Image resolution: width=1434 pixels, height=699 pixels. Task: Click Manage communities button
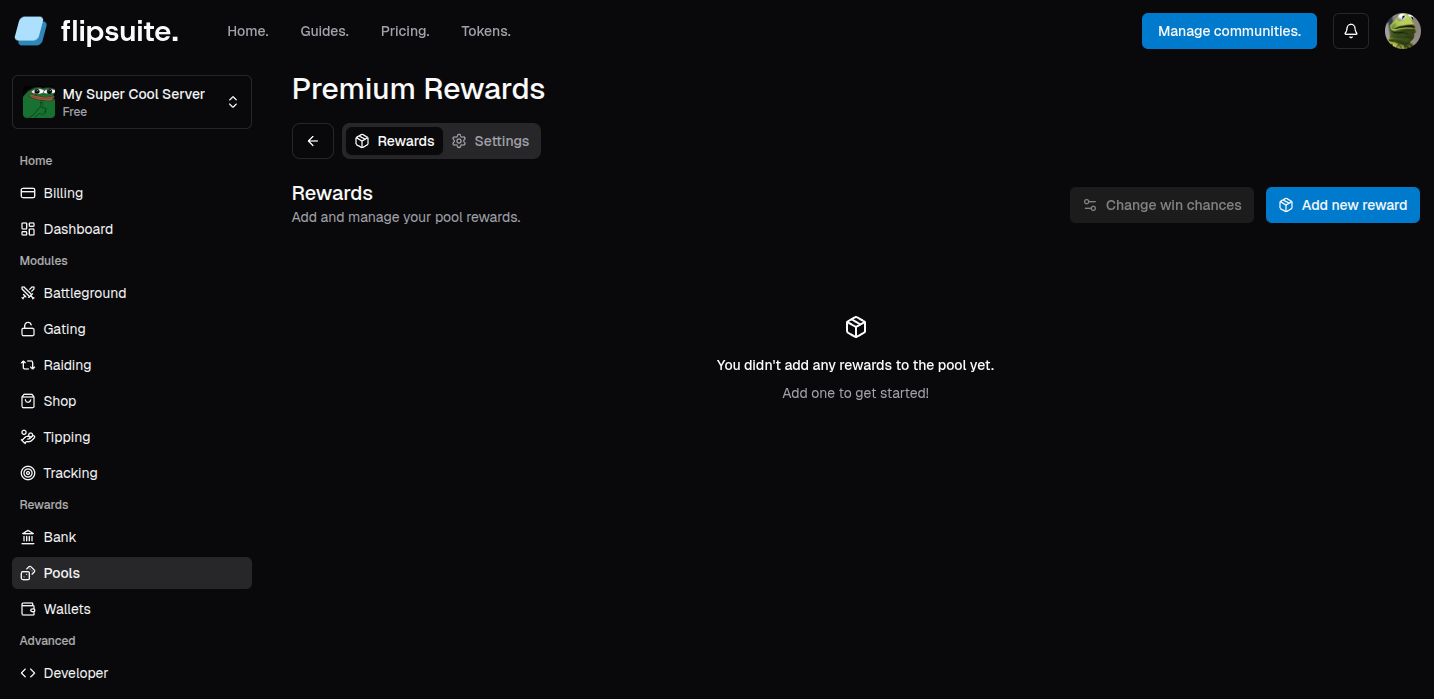point(1229,31)
